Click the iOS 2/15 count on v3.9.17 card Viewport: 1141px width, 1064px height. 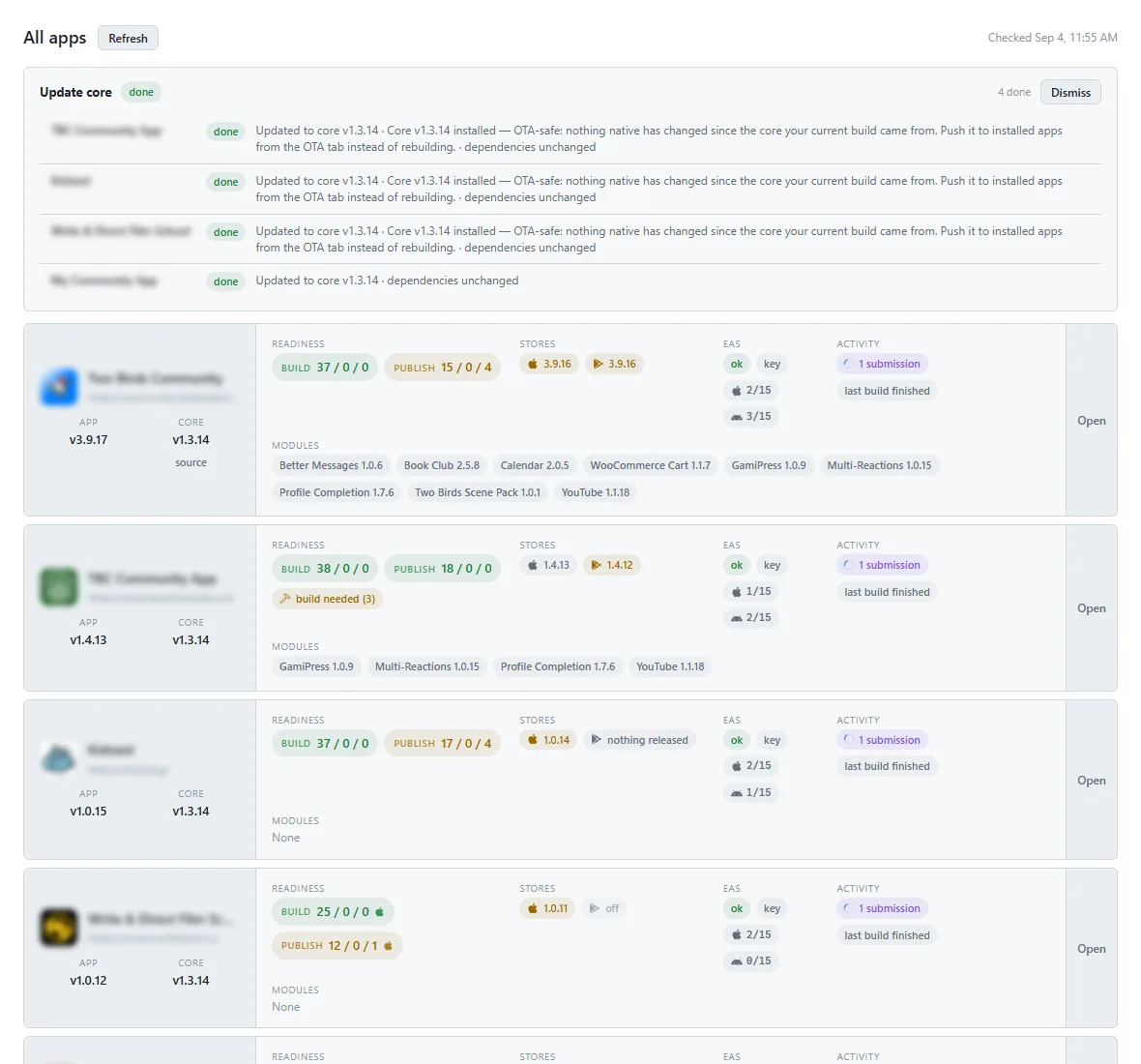751,390
